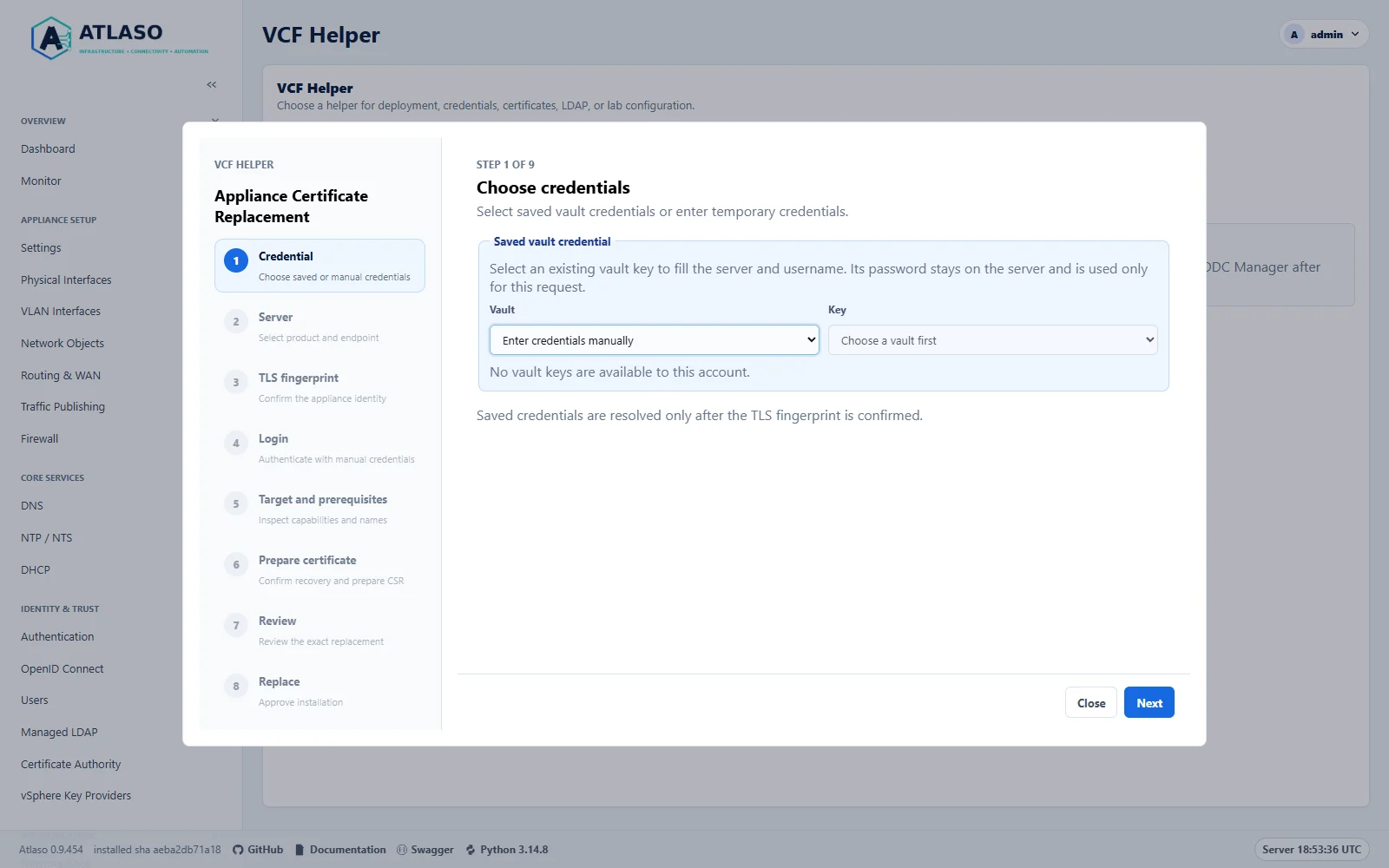Viewport: 1389px width, 868px height.
Task: Open Monitor in the sidebar
Action: tap(41, 181)
